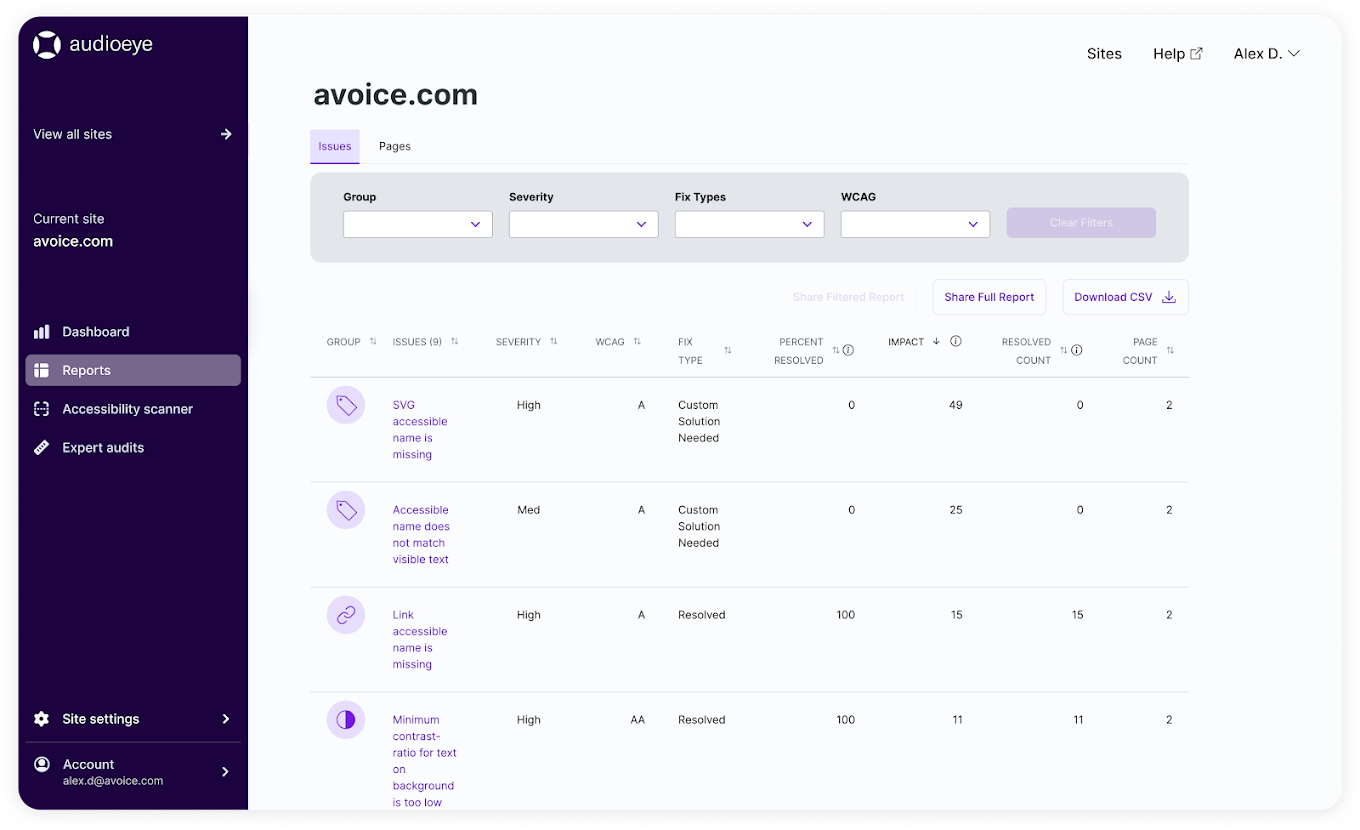
Task: Open the Severity filter dropdown
Action: click(x=584, y=224)
